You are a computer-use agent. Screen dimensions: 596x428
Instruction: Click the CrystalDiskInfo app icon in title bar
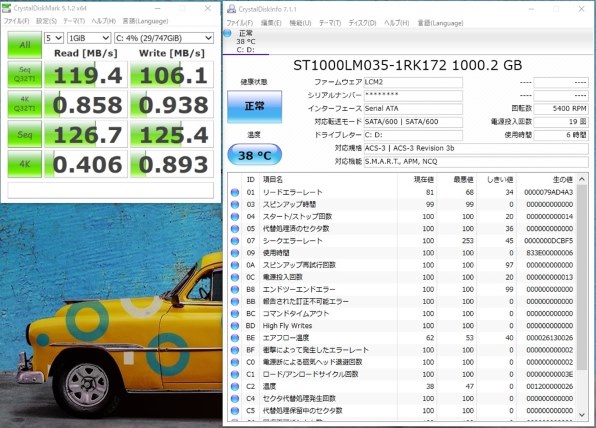click(231, 8)
